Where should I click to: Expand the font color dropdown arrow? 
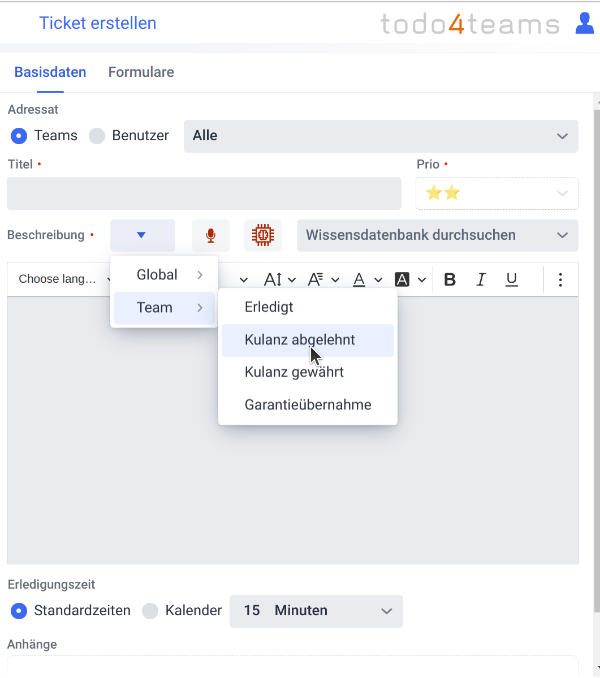click(378, 280)
